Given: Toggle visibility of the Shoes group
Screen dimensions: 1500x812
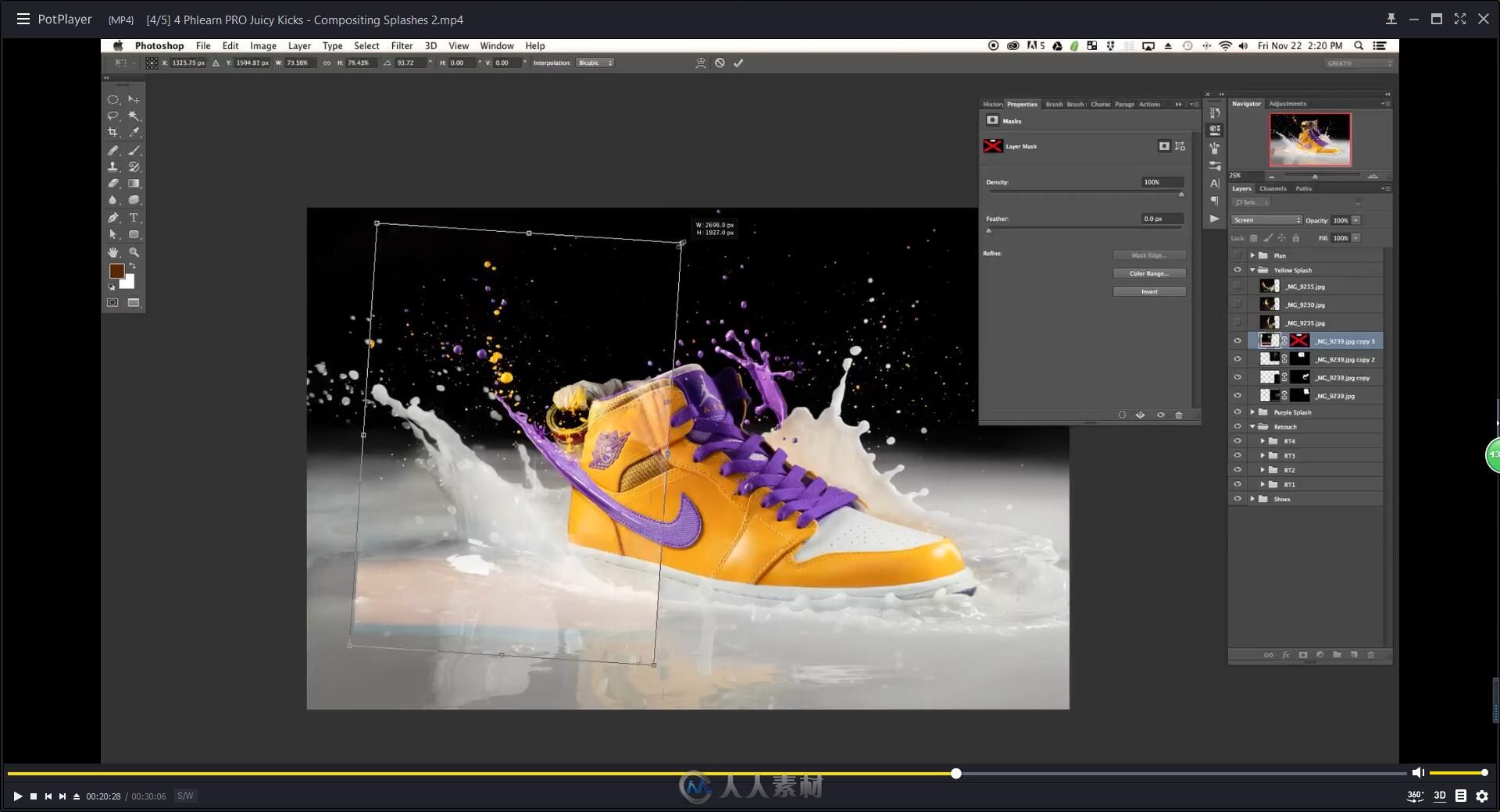Looking at the screenshot, I should pos(1237,499).
